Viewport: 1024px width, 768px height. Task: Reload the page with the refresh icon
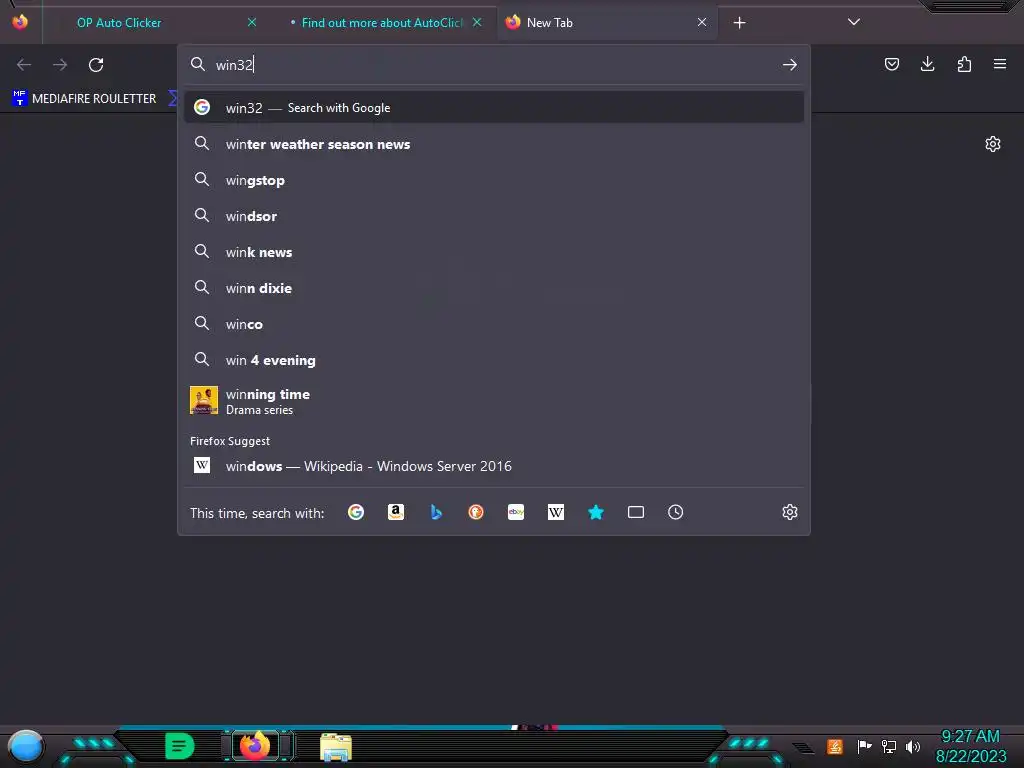(96, 65)
